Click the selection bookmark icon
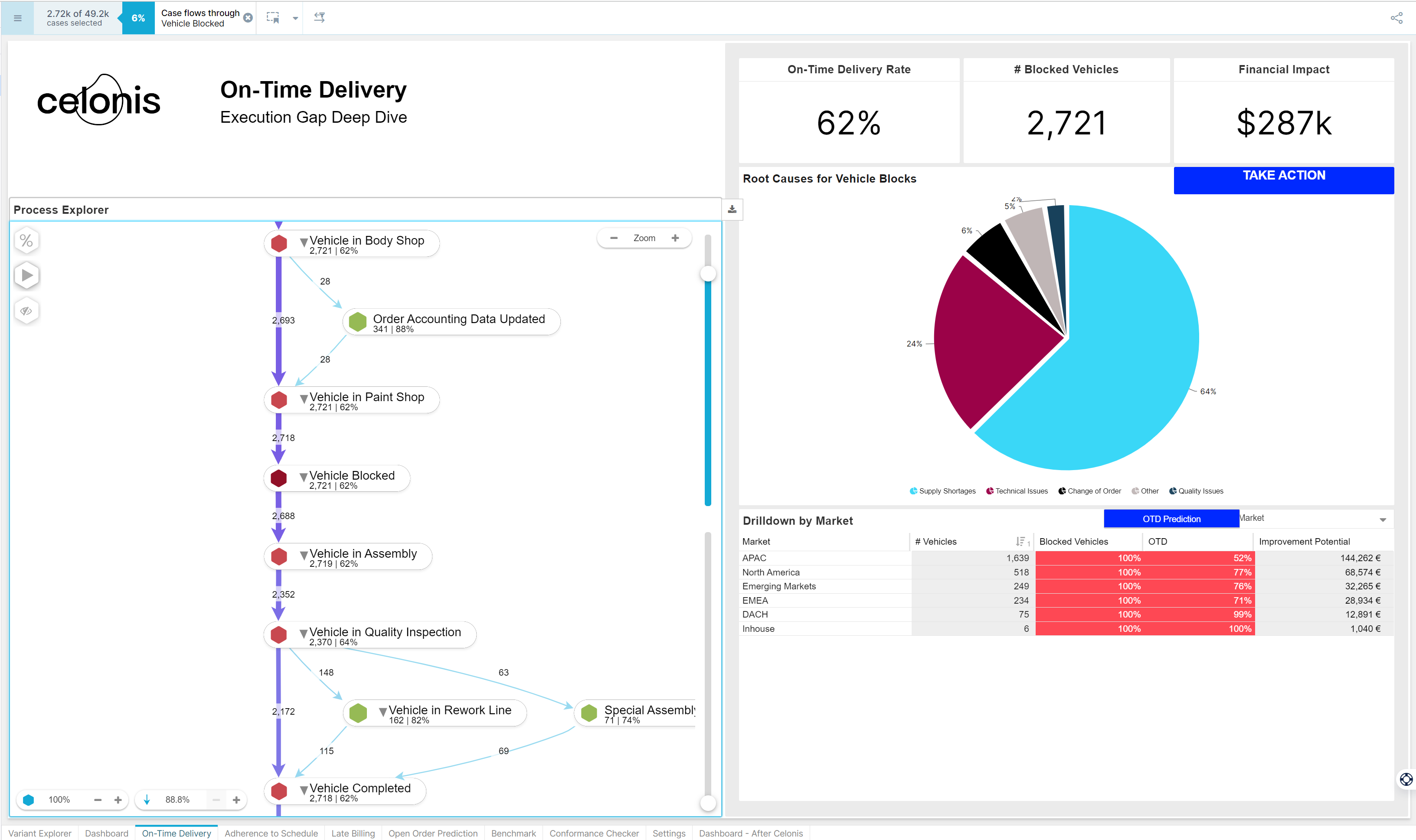 (273, 17)
